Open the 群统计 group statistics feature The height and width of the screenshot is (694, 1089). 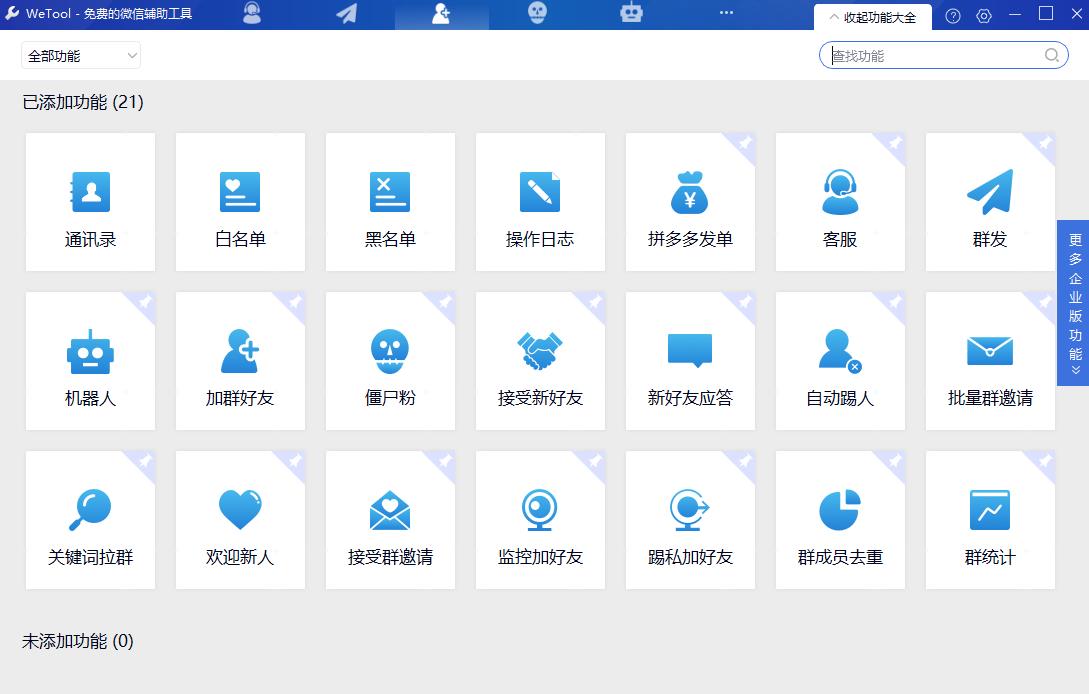point(990,520)
